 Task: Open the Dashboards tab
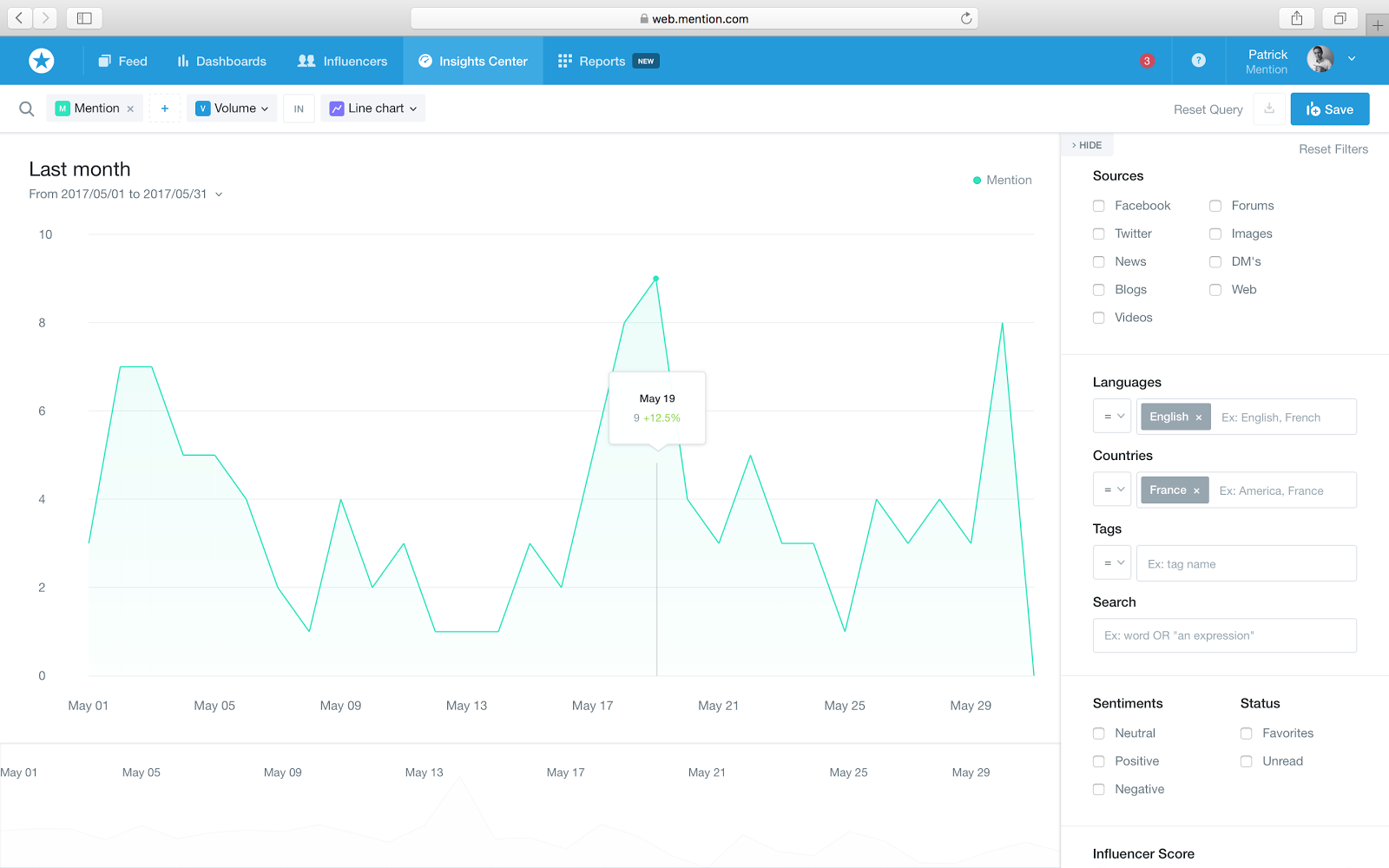221,61
